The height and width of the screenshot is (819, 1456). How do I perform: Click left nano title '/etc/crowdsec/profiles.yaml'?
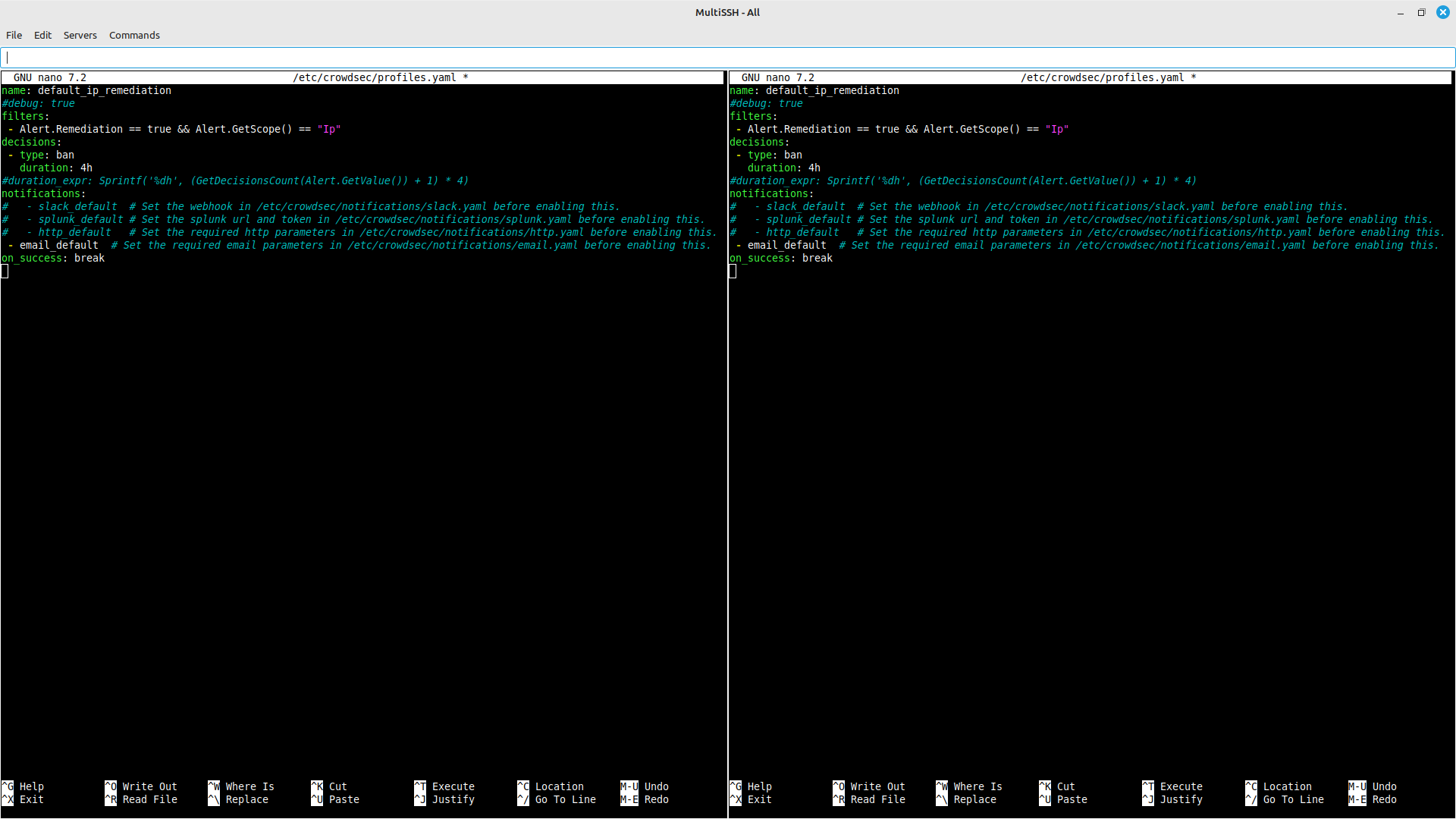(x=375, y=77)
